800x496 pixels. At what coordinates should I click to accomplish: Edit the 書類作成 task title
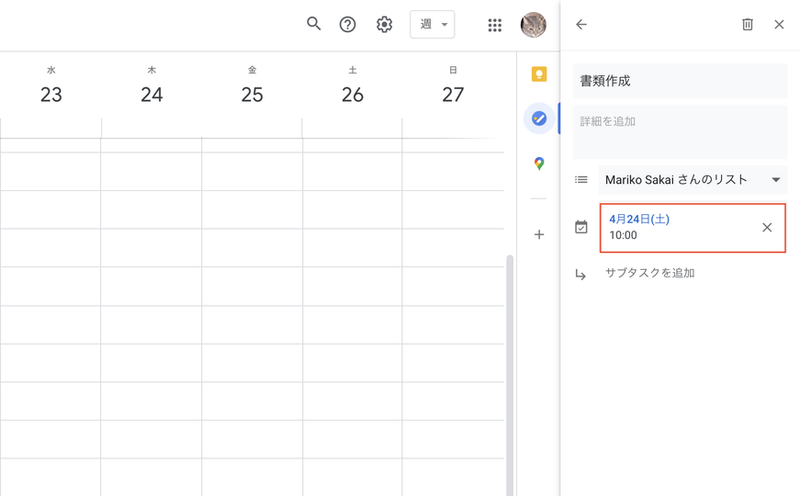pyautogui.click(x=680, y=81)
